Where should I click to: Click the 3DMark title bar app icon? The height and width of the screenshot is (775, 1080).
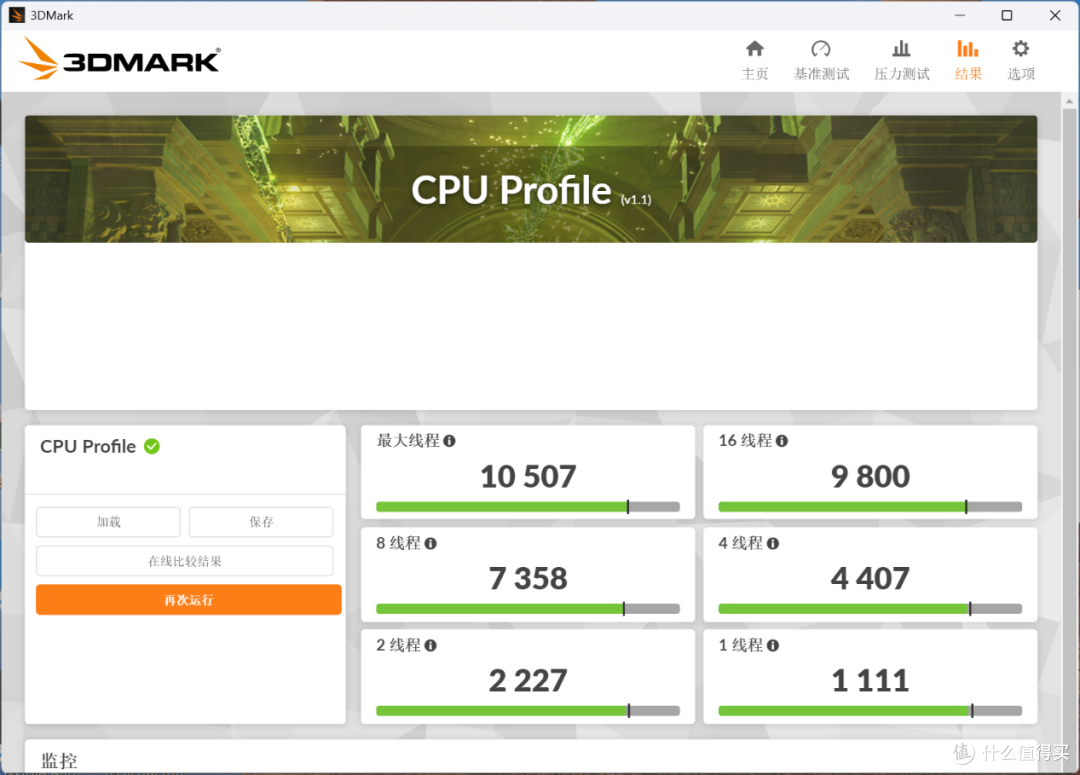point(17,15)
